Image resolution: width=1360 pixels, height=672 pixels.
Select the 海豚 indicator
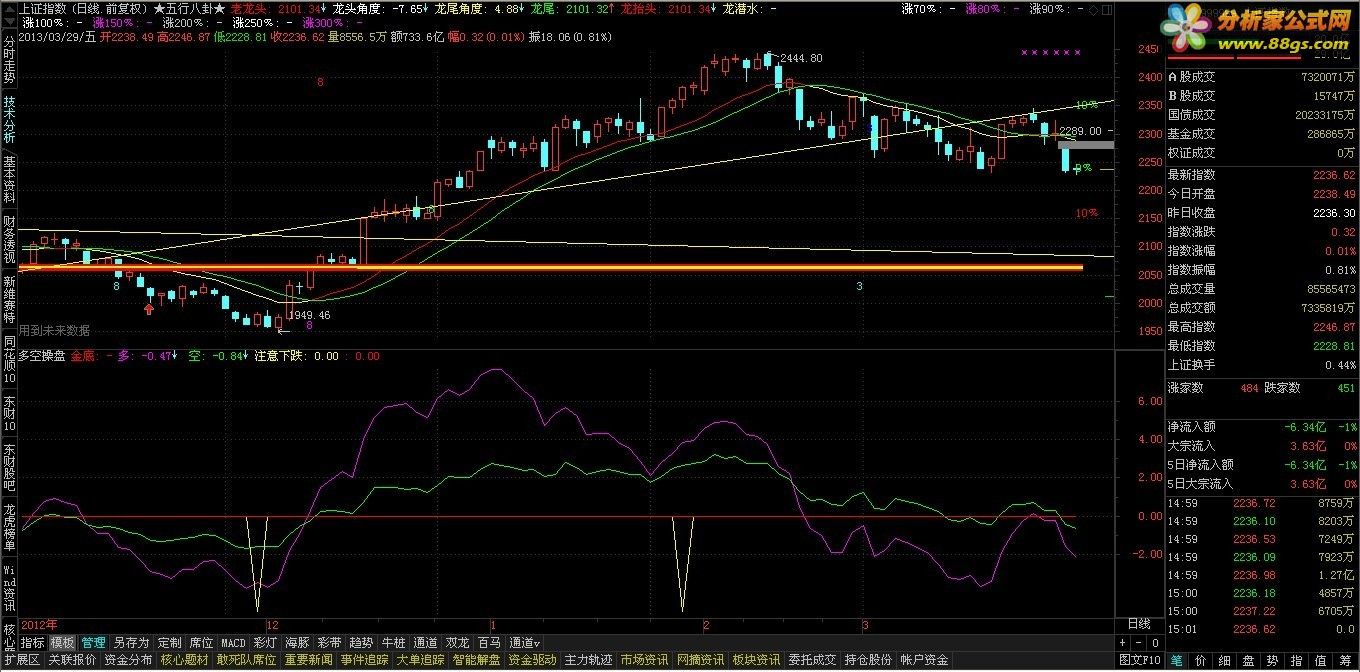click(297, 642)
